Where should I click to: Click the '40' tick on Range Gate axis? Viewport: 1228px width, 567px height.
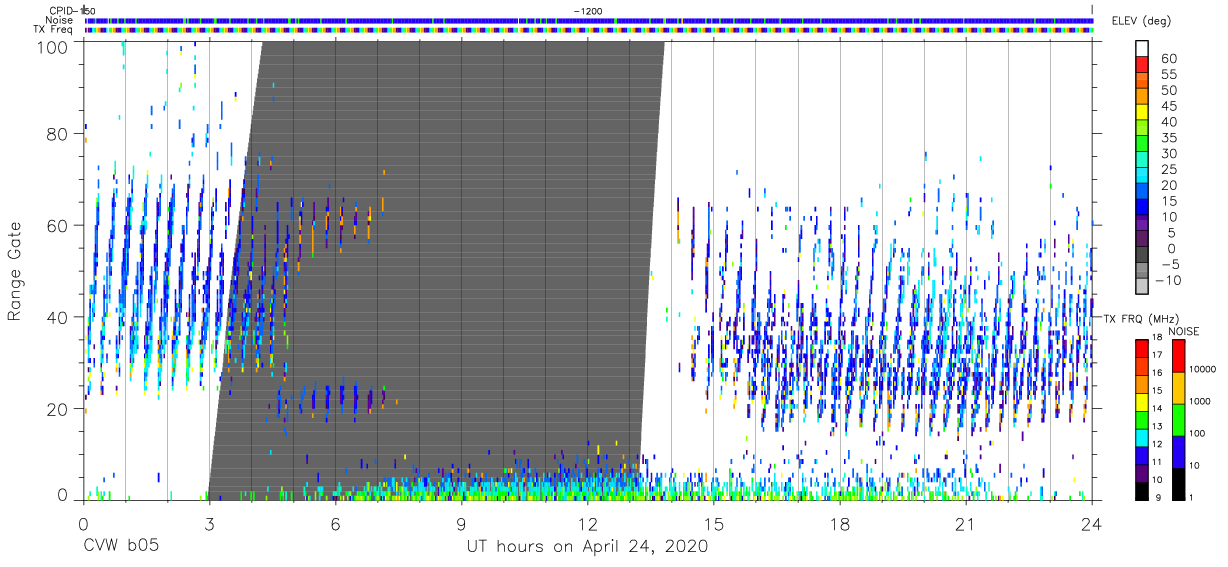pos(57,317)
